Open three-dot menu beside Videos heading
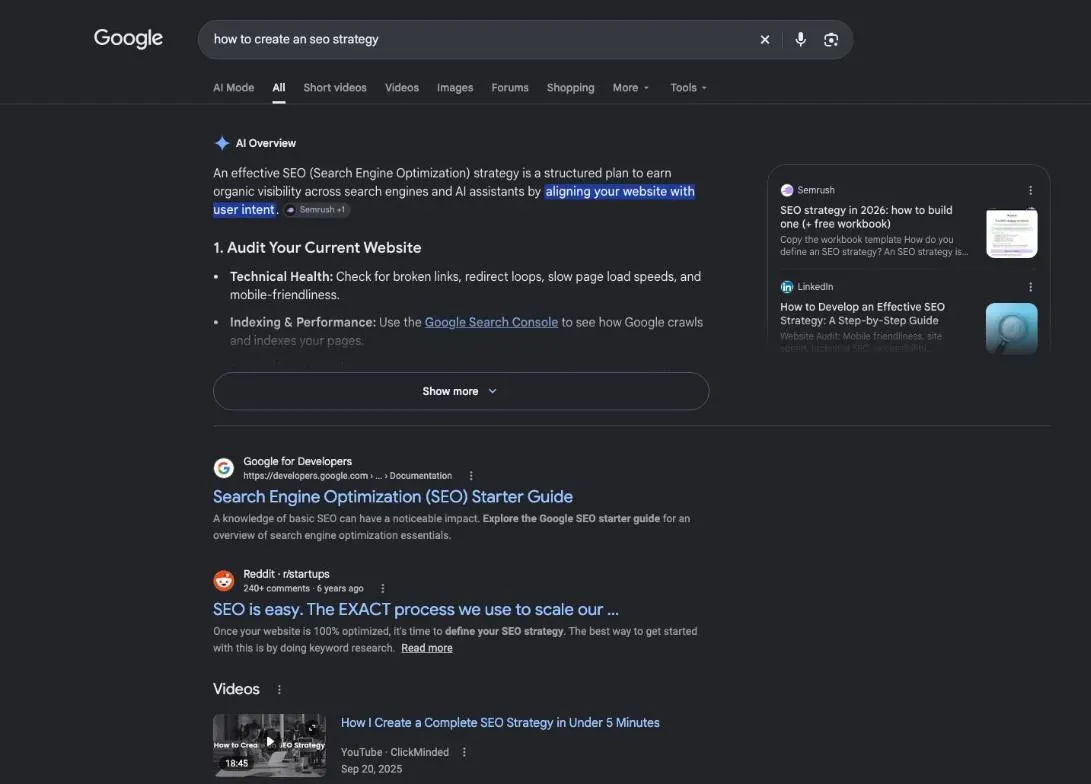Screen dimensions: 1091x784 pos(279,689)
